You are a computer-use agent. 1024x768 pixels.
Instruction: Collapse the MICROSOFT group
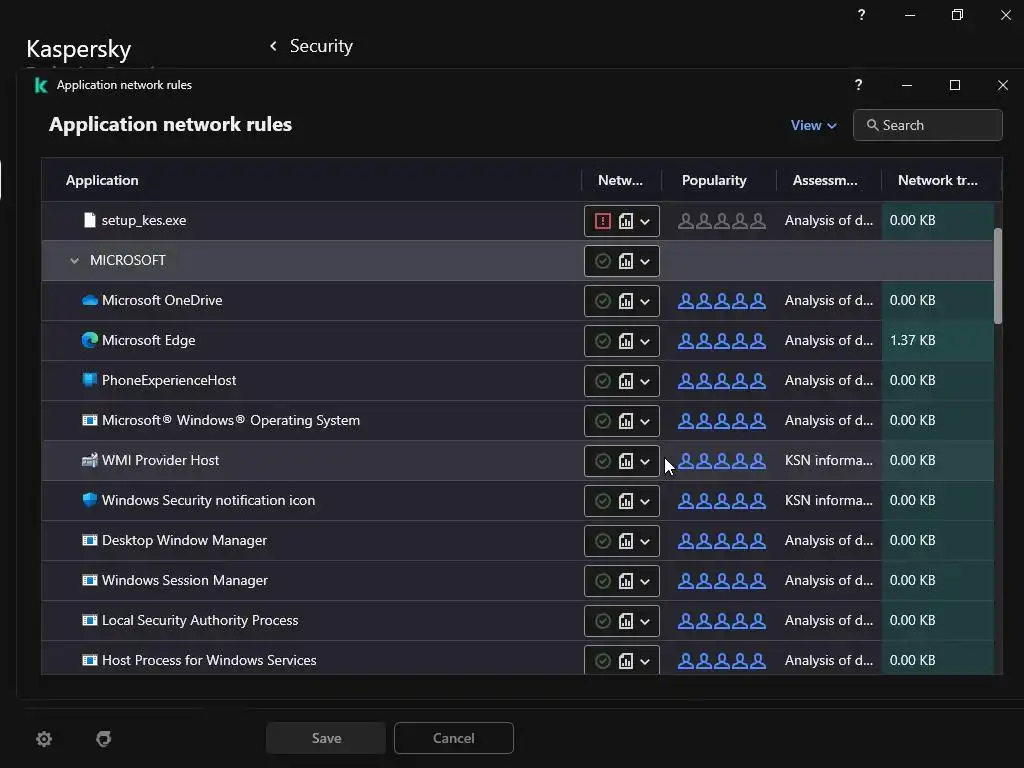[74, 261]
